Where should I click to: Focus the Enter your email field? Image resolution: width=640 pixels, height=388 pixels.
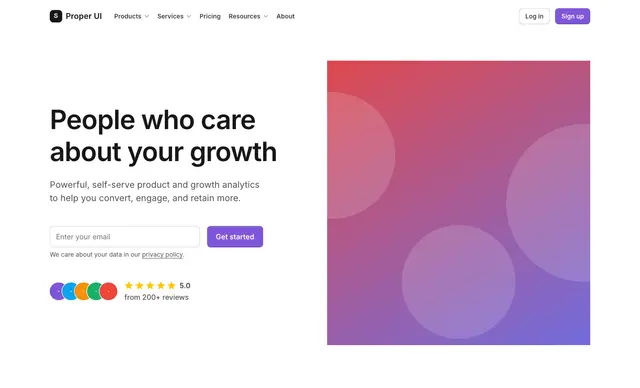click(125, 237)
